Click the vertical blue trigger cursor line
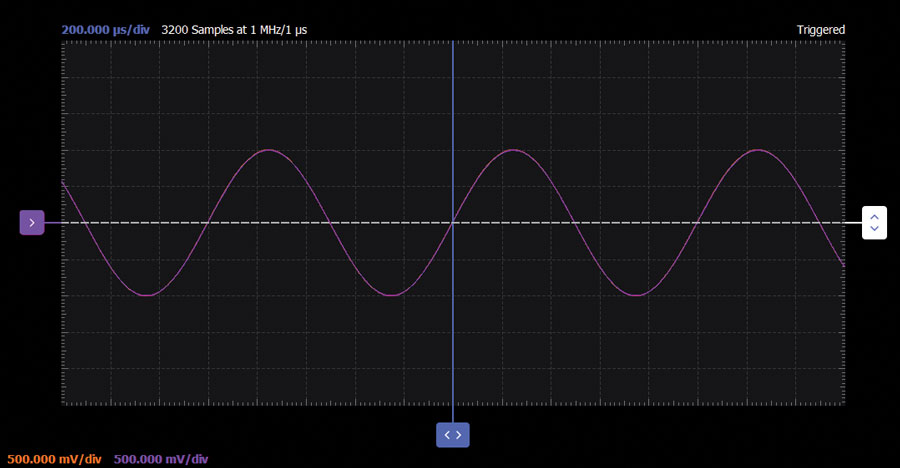This screenshot has height=468, width=900. (x=453, y=120)
